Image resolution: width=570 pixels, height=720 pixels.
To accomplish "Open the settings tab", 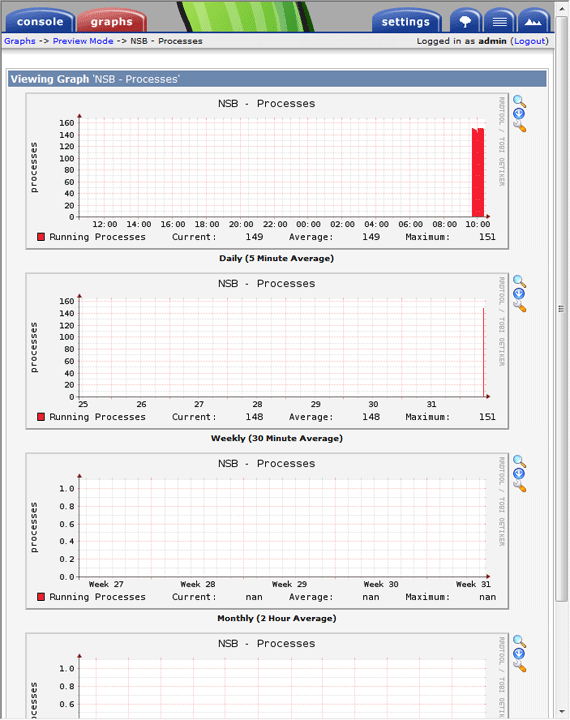I will click(406, 22).
